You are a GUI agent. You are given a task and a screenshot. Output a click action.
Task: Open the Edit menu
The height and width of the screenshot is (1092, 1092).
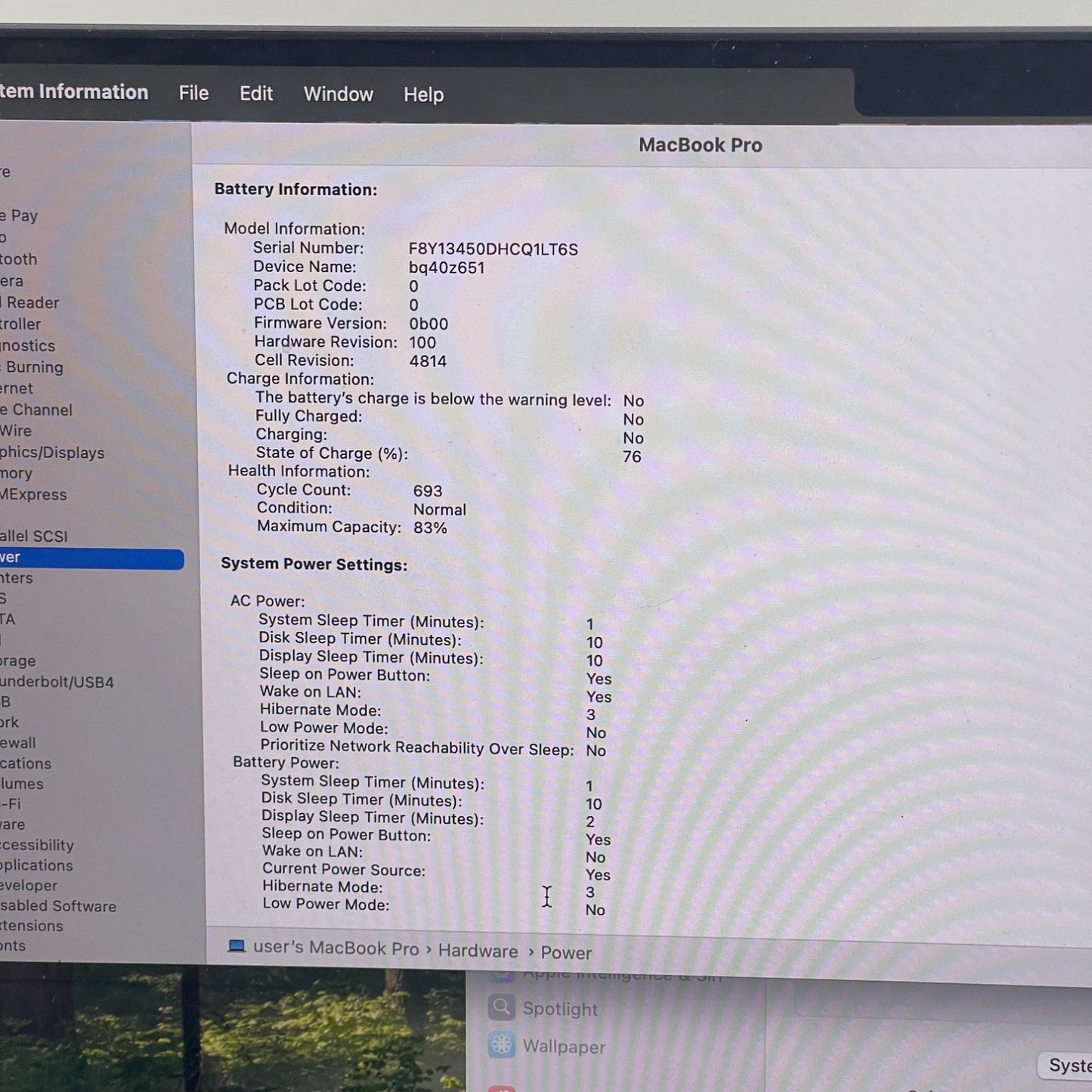click(x=256, y=94)
